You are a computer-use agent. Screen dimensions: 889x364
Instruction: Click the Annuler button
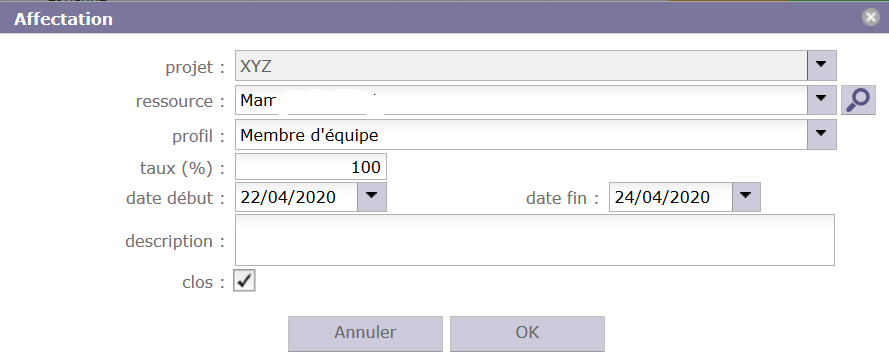coord(365,333)
